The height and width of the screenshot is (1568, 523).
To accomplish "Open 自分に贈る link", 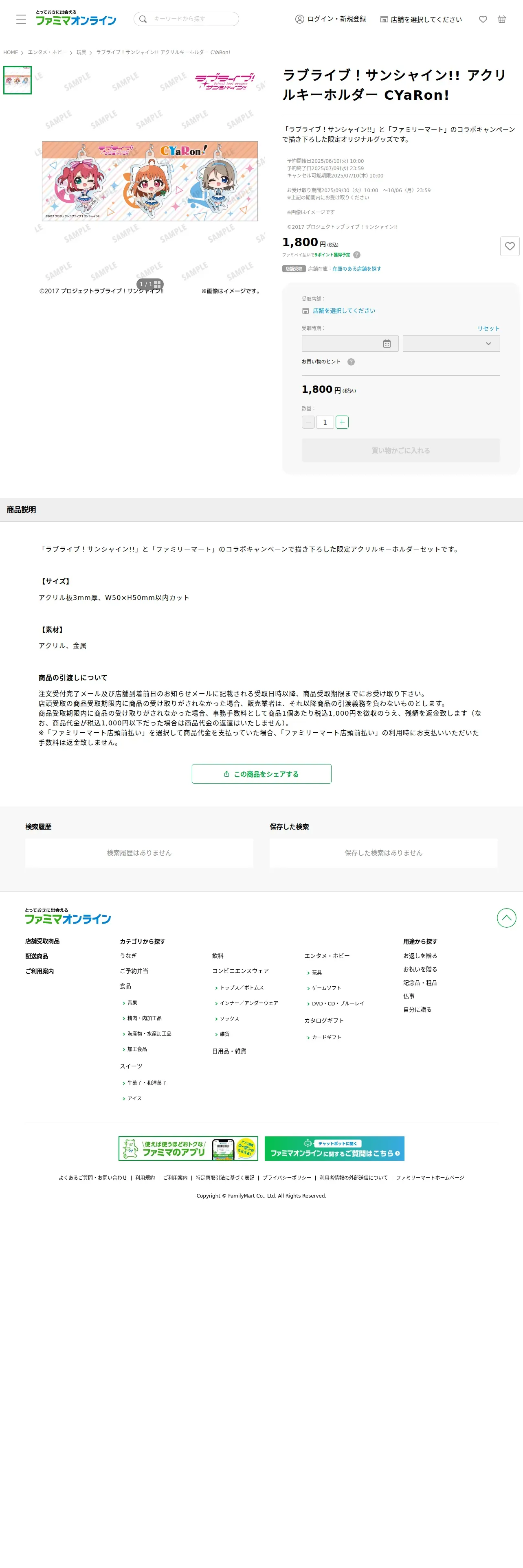I will coord(417,1009).
